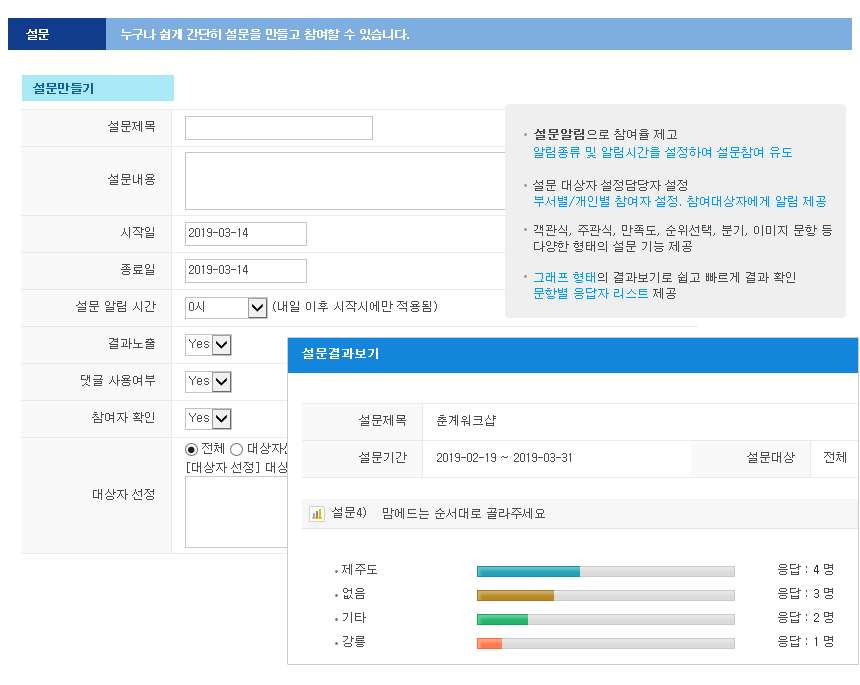Click the blue 제주도 result bar
Screen dimensions: 860x685
(x=528, y=571)
